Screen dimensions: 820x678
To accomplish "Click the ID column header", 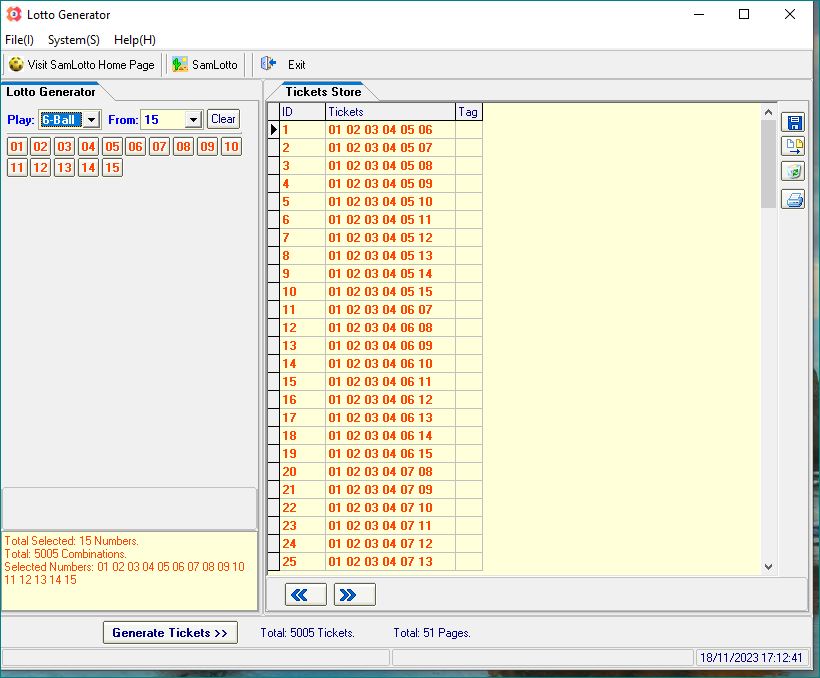I will [303, 111].
